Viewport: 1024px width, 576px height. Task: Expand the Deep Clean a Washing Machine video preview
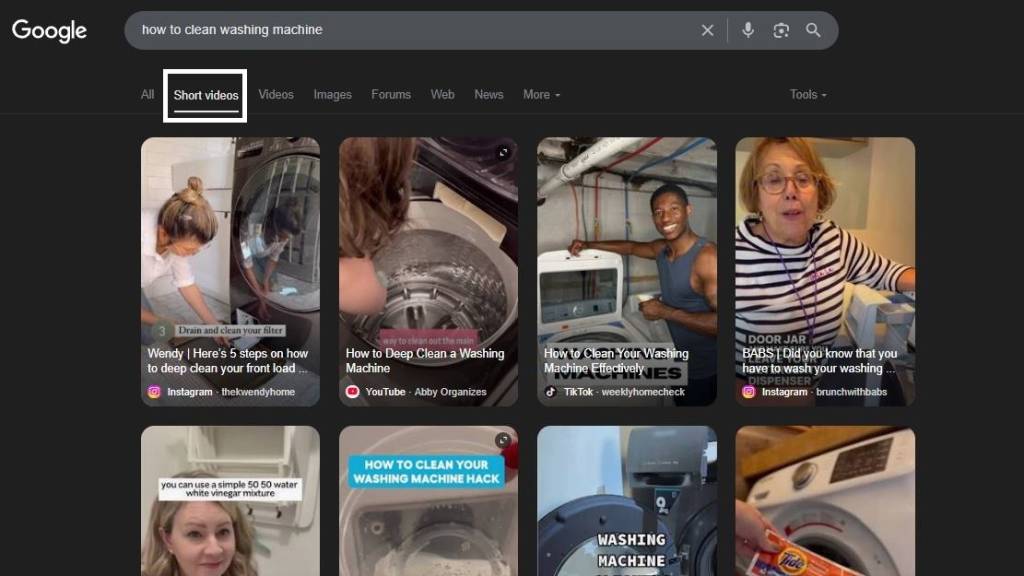pyautogui.click(x=503, y=152)
